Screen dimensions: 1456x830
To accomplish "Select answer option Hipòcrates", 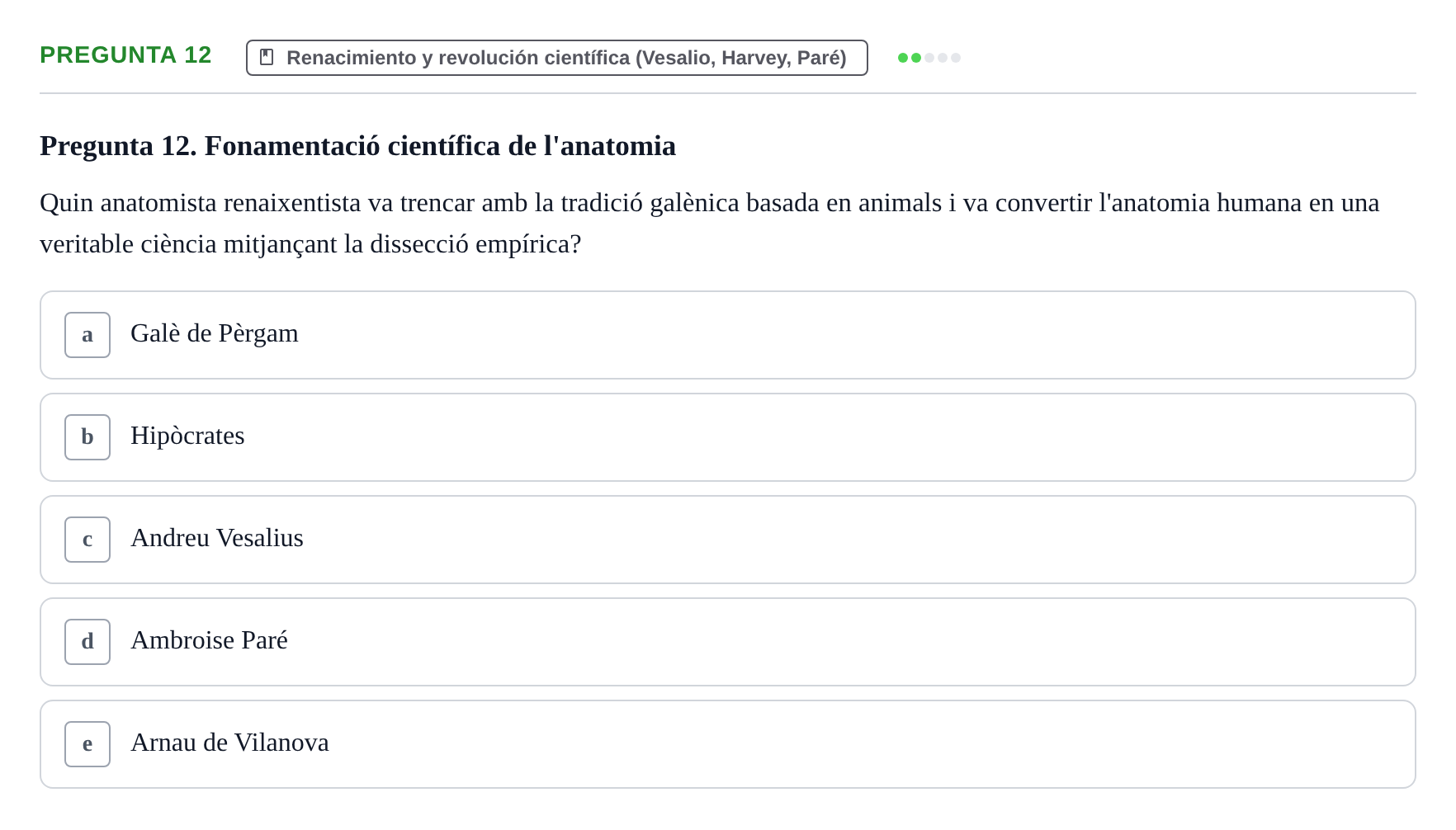I will point(728,437).
